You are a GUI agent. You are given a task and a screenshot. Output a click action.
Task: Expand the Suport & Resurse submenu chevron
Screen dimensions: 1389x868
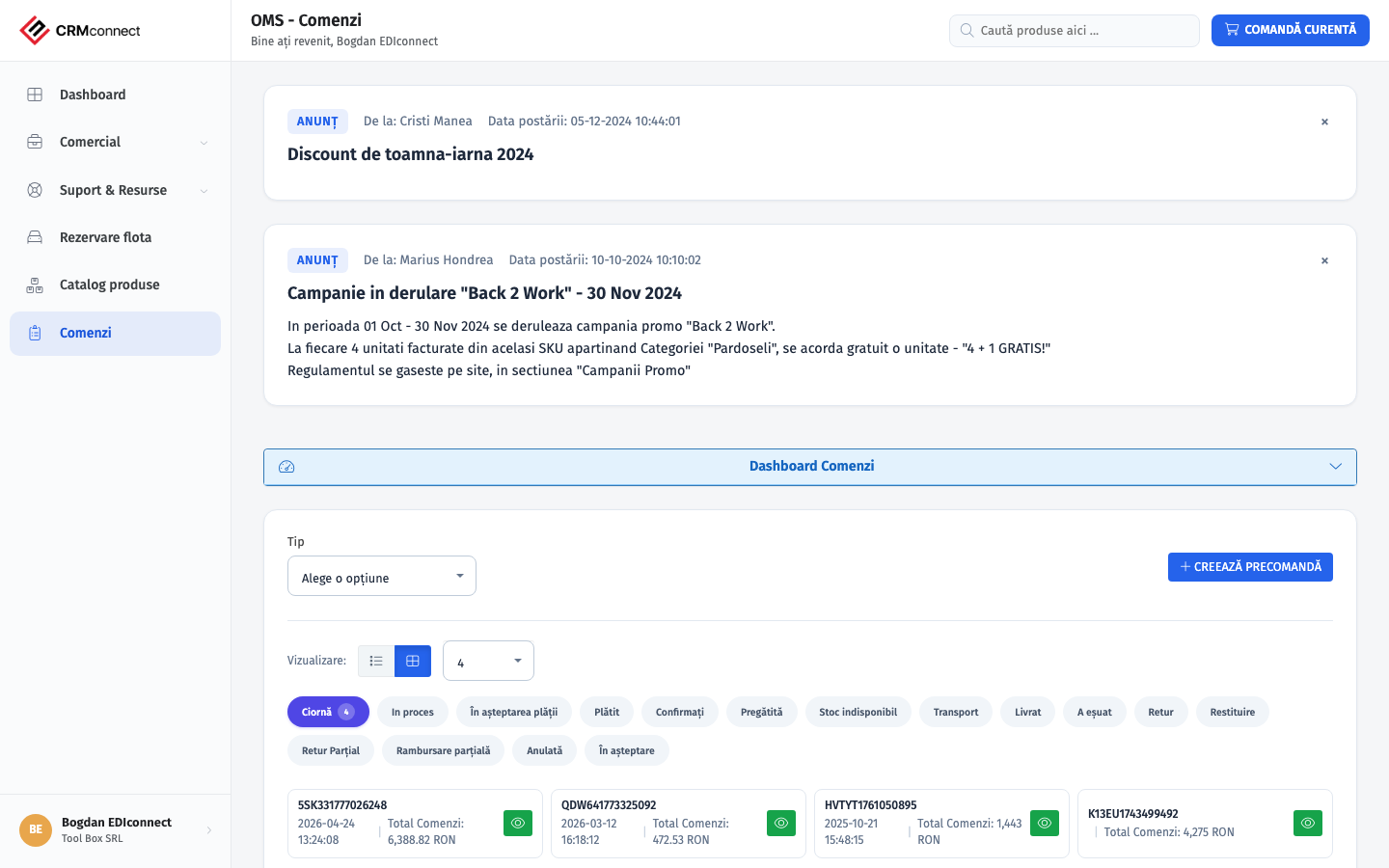(204, 191)
